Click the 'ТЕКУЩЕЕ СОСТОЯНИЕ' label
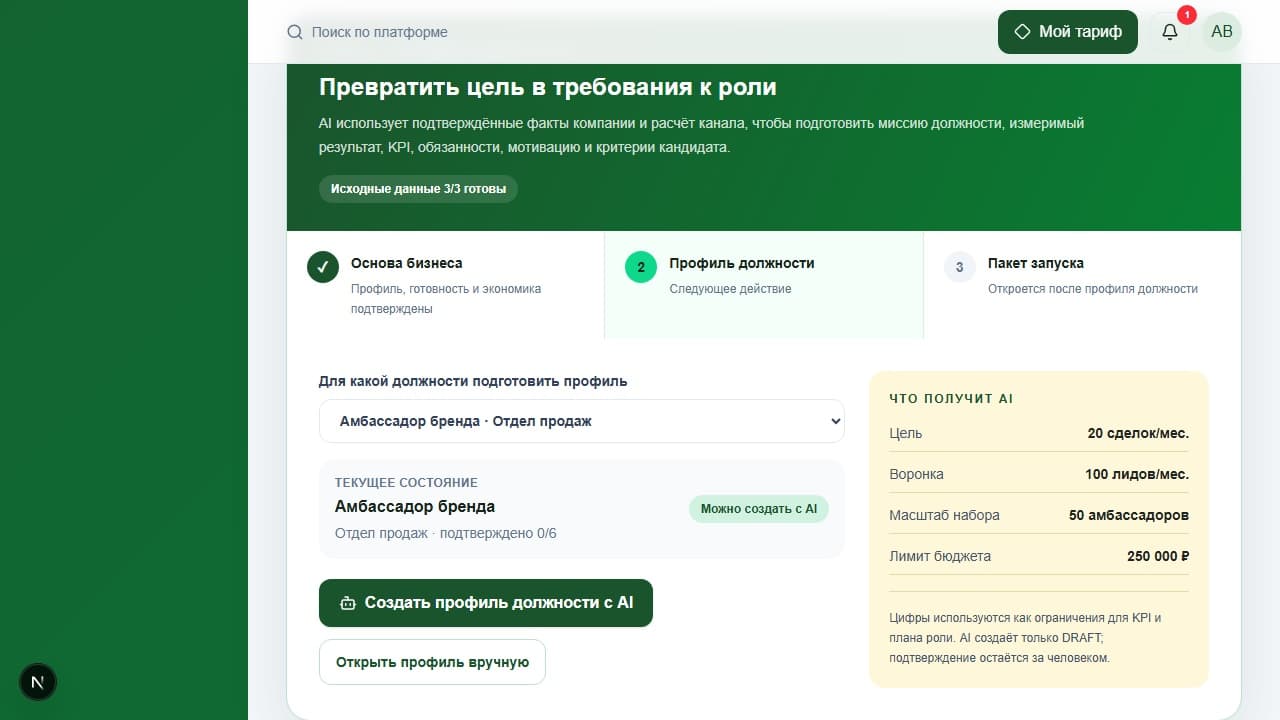Image resolution: width=1280 pixels, height=720 pixels. [406, 482]
